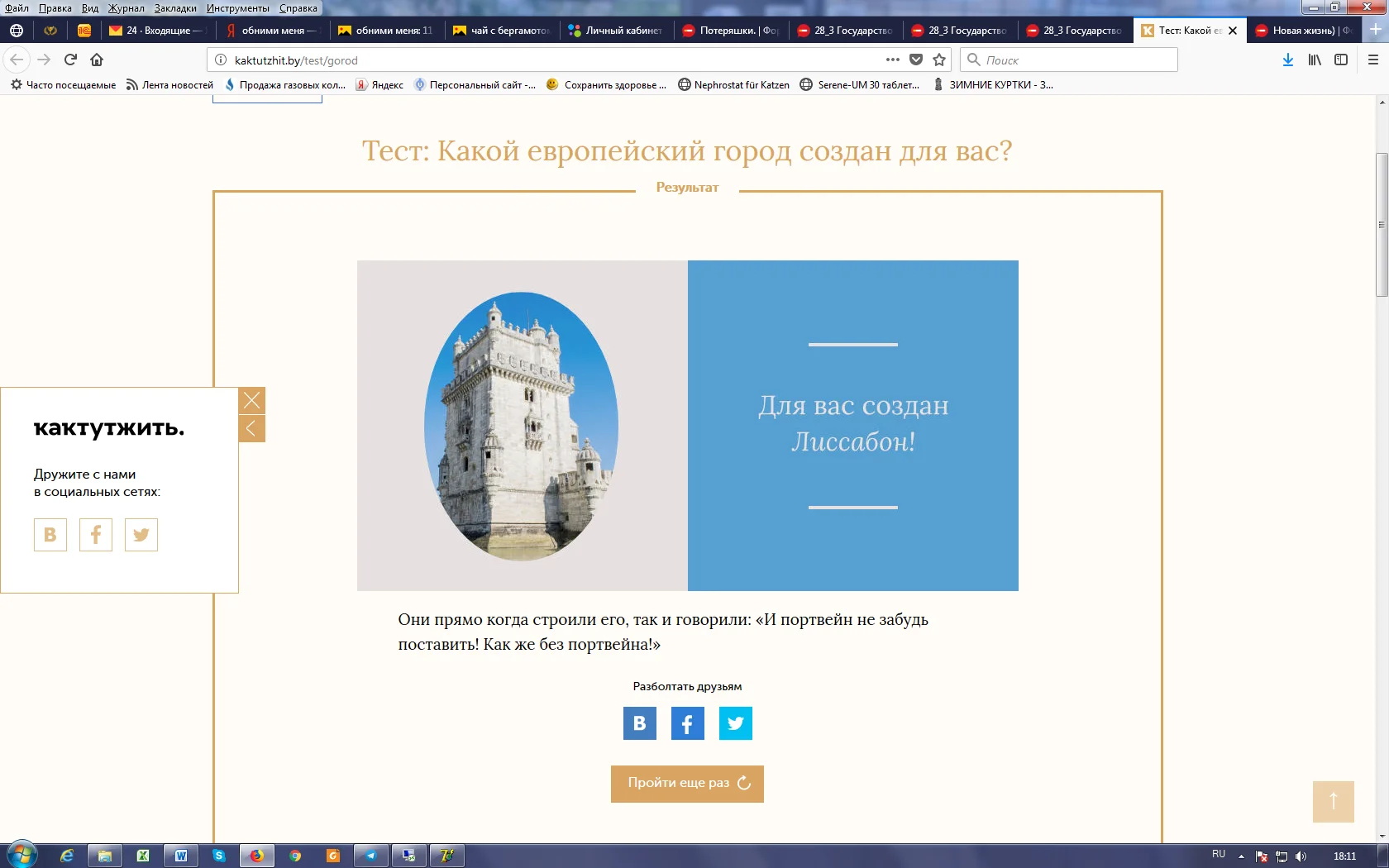This screenshot has width=1389, height=868.
Task: Open the Nephrostat für Katzen bookmark
Action: (x=733, y=84)
